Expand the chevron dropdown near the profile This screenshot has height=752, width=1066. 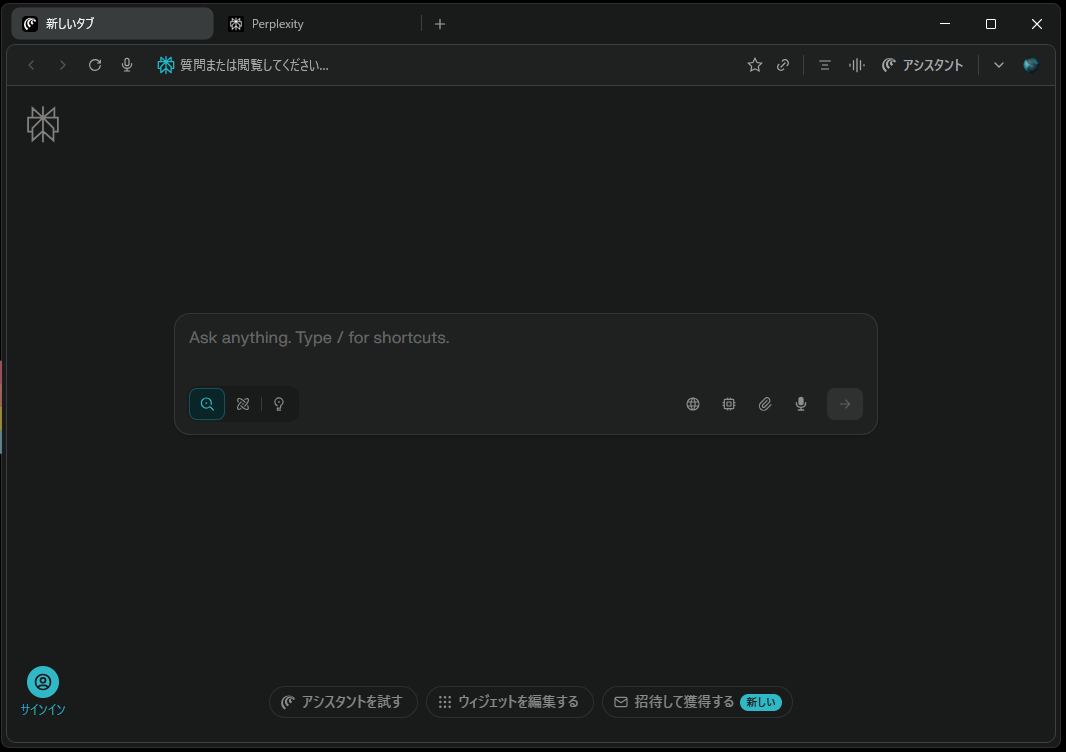(998, 65)
